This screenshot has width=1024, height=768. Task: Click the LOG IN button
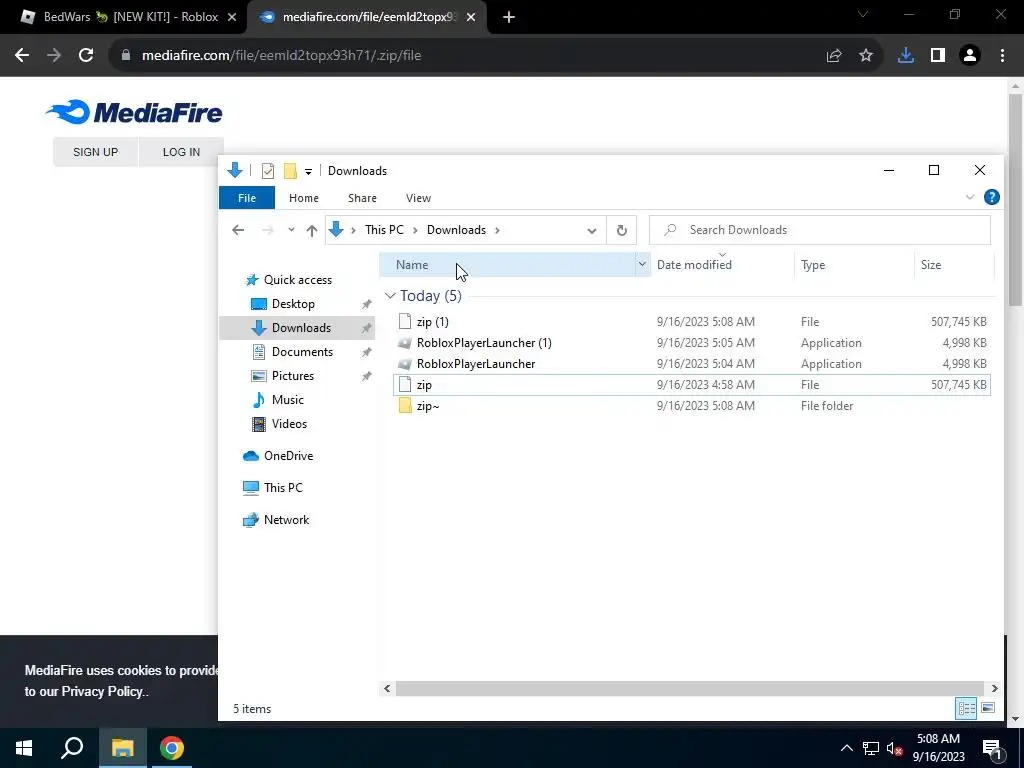(181, 152)
